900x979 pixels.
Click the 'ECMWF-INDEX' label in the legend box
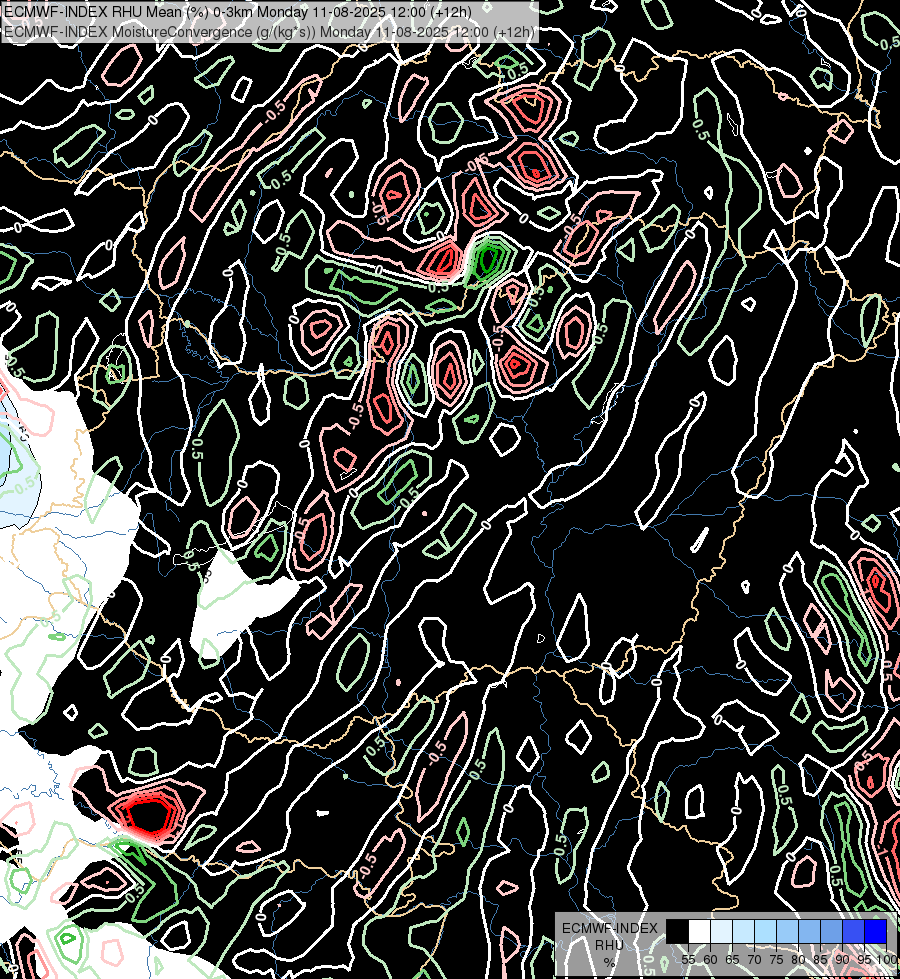pos(610,928)
